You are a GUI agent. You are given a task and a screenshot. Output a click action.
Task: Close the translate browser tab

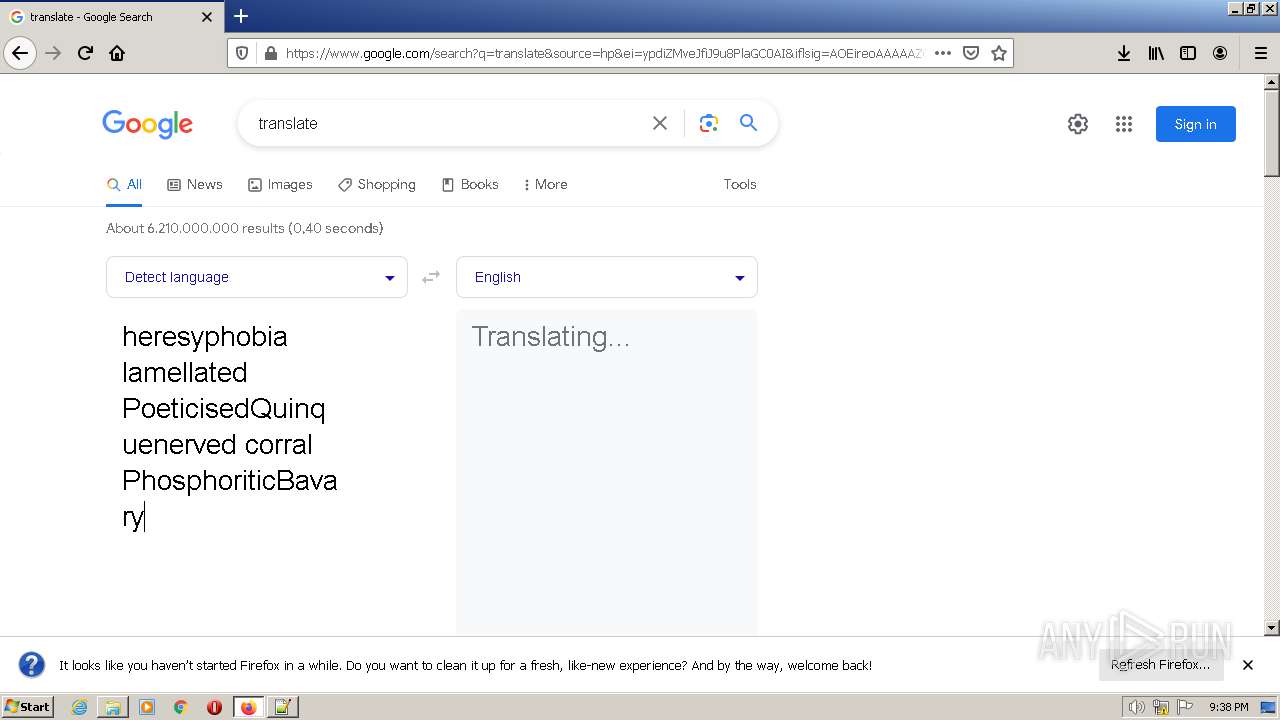click(x=207, y=17)
